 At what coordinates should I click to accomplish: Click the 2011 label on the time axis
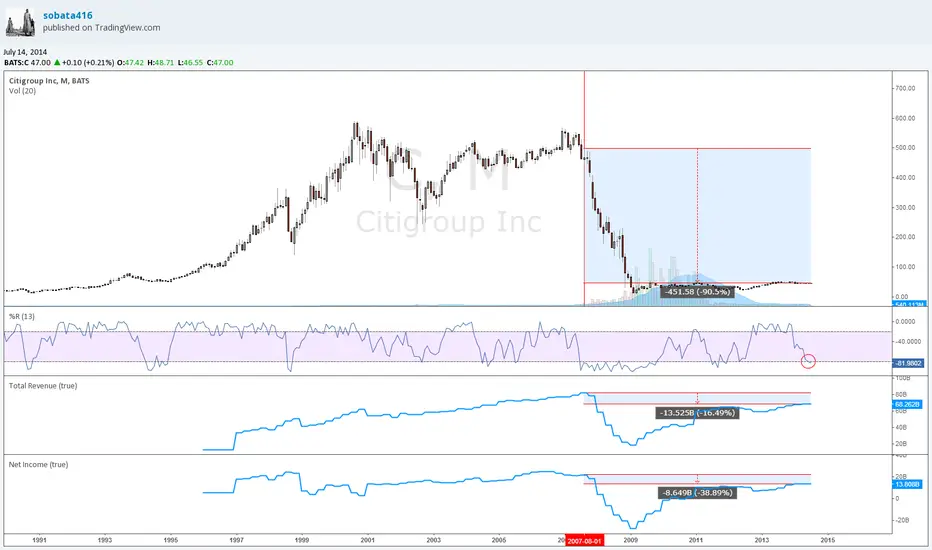click(696, 540)
